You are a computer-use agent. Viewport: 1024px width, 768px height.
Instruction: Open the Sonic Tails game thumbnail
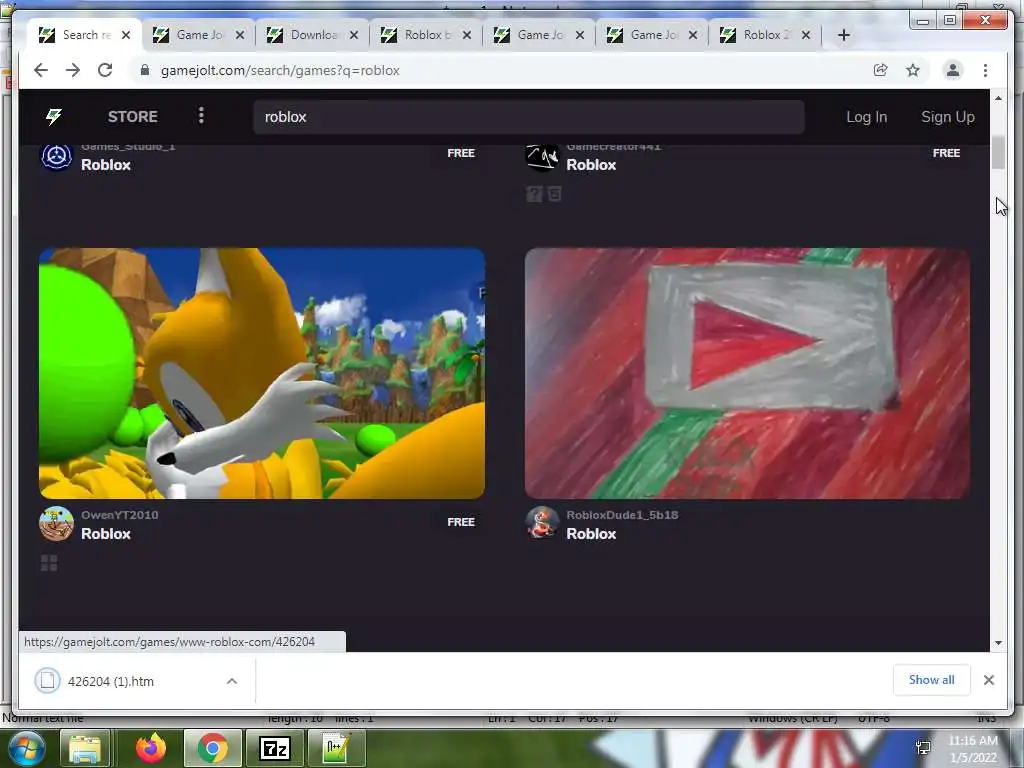click(262, 373)
